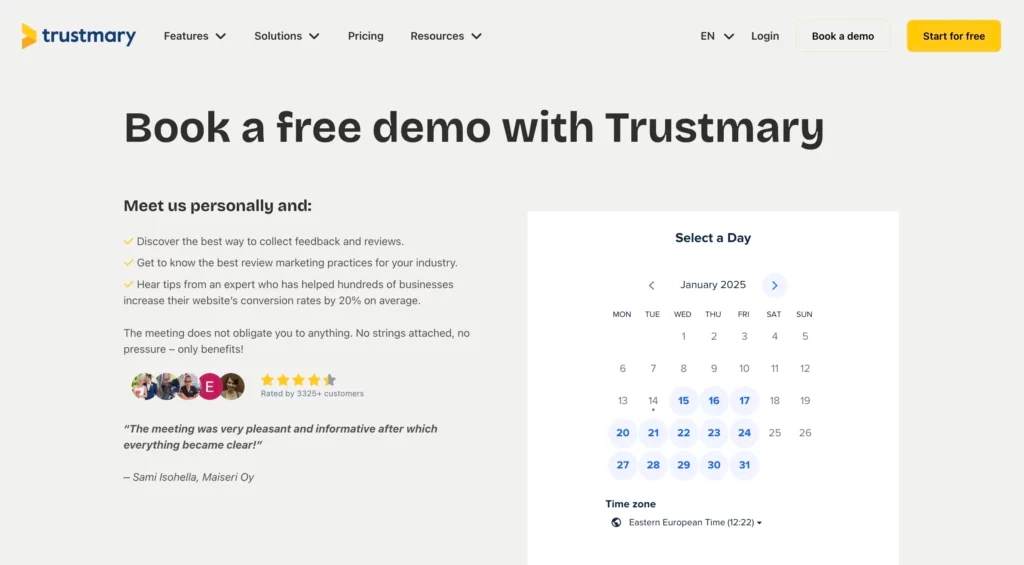Select January 16 in calendar
Screen dimensions: 1024x565
pyautogui.click(x=714, y=400)
